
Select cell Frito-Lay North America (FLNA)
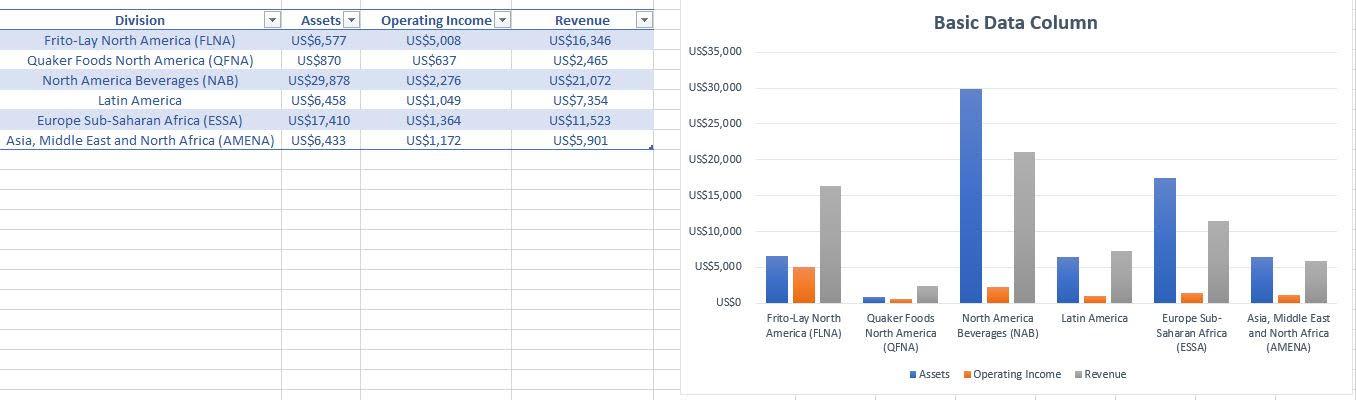[140, 40]
